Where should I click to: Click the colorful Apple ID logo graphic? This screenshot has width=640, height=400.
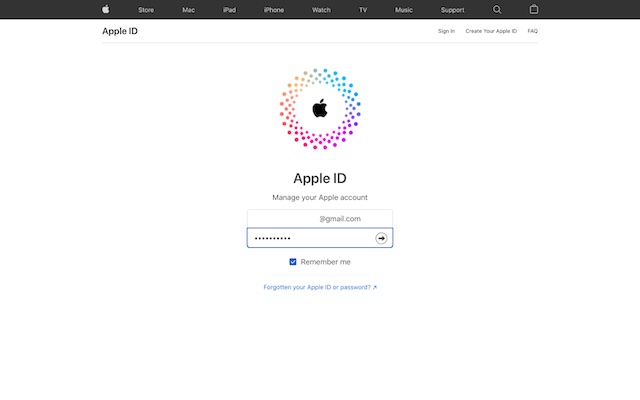click(x=320, y=109)
